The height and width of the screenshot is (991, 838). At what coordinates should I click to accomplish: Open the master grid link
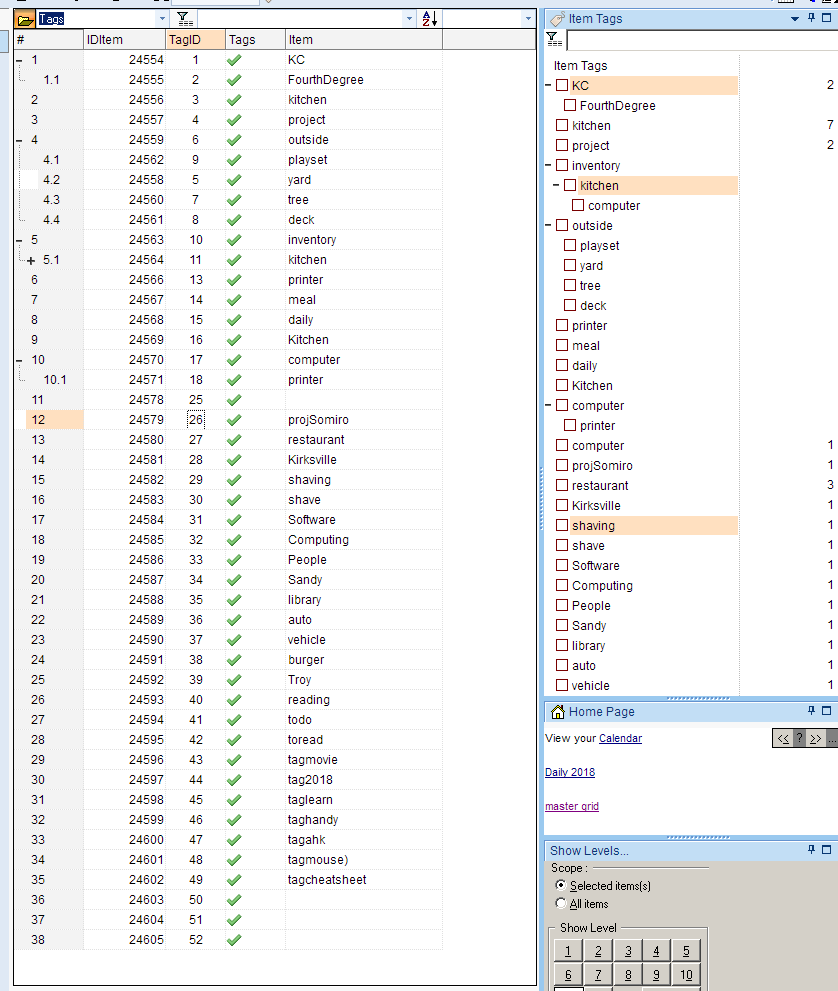point(571,806)
